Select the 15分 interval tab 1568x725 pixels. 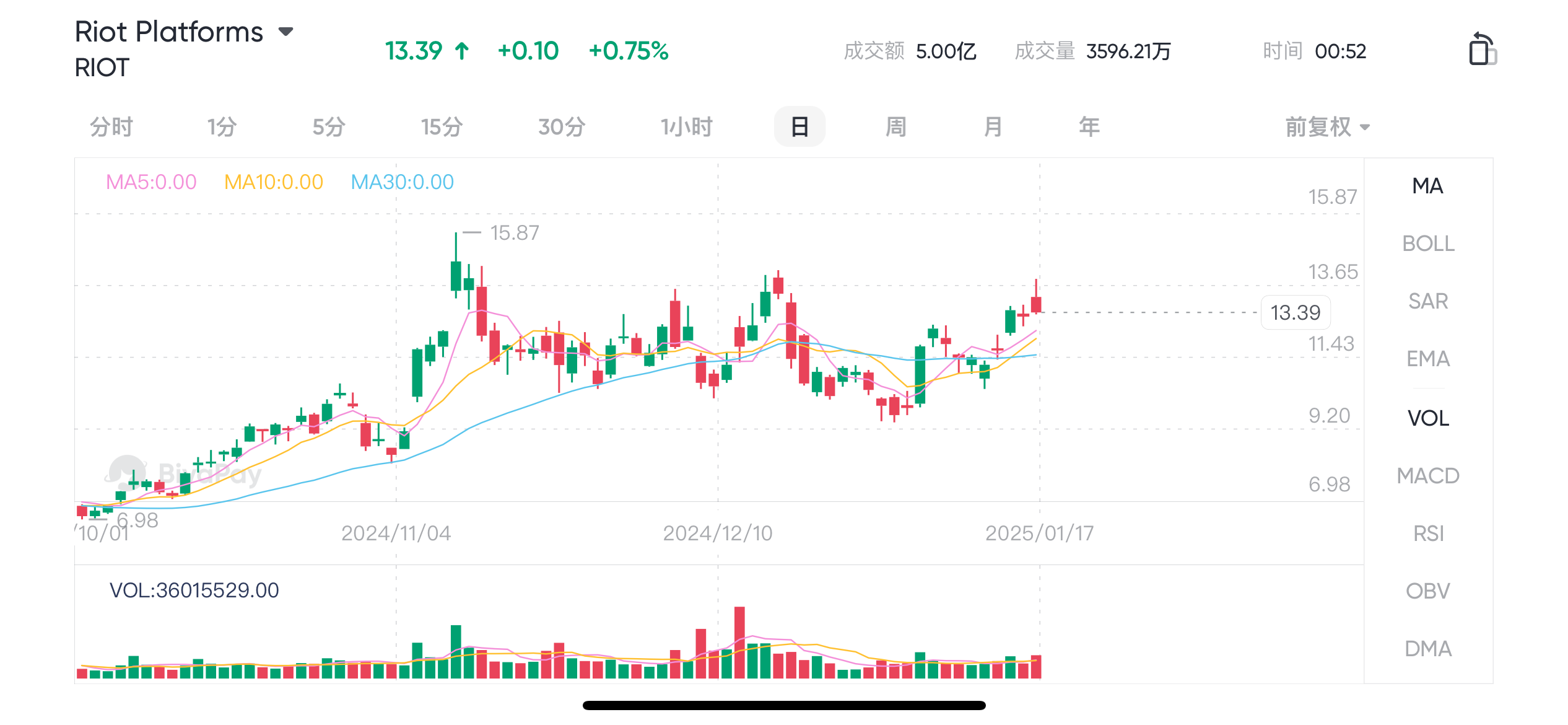tap(442, 127)
